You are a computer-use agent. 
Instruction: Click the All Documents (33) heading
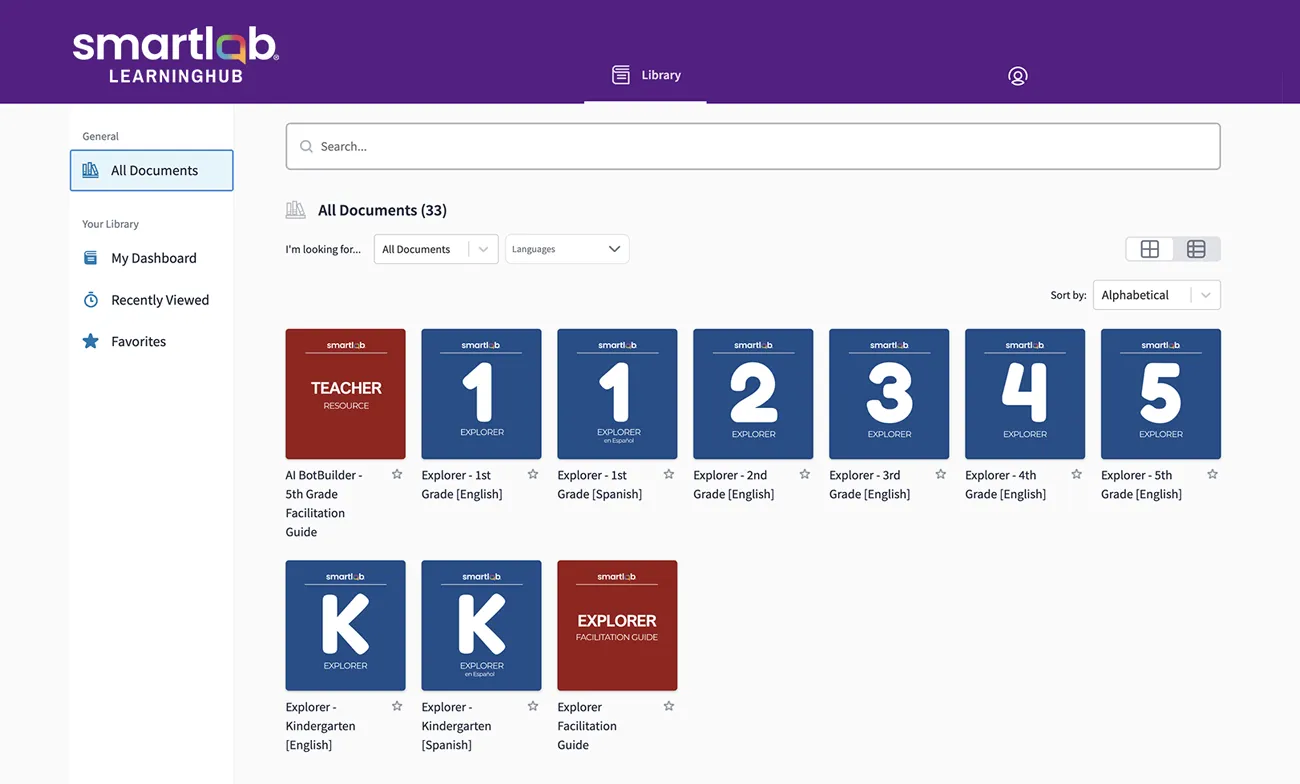point(382,210)
